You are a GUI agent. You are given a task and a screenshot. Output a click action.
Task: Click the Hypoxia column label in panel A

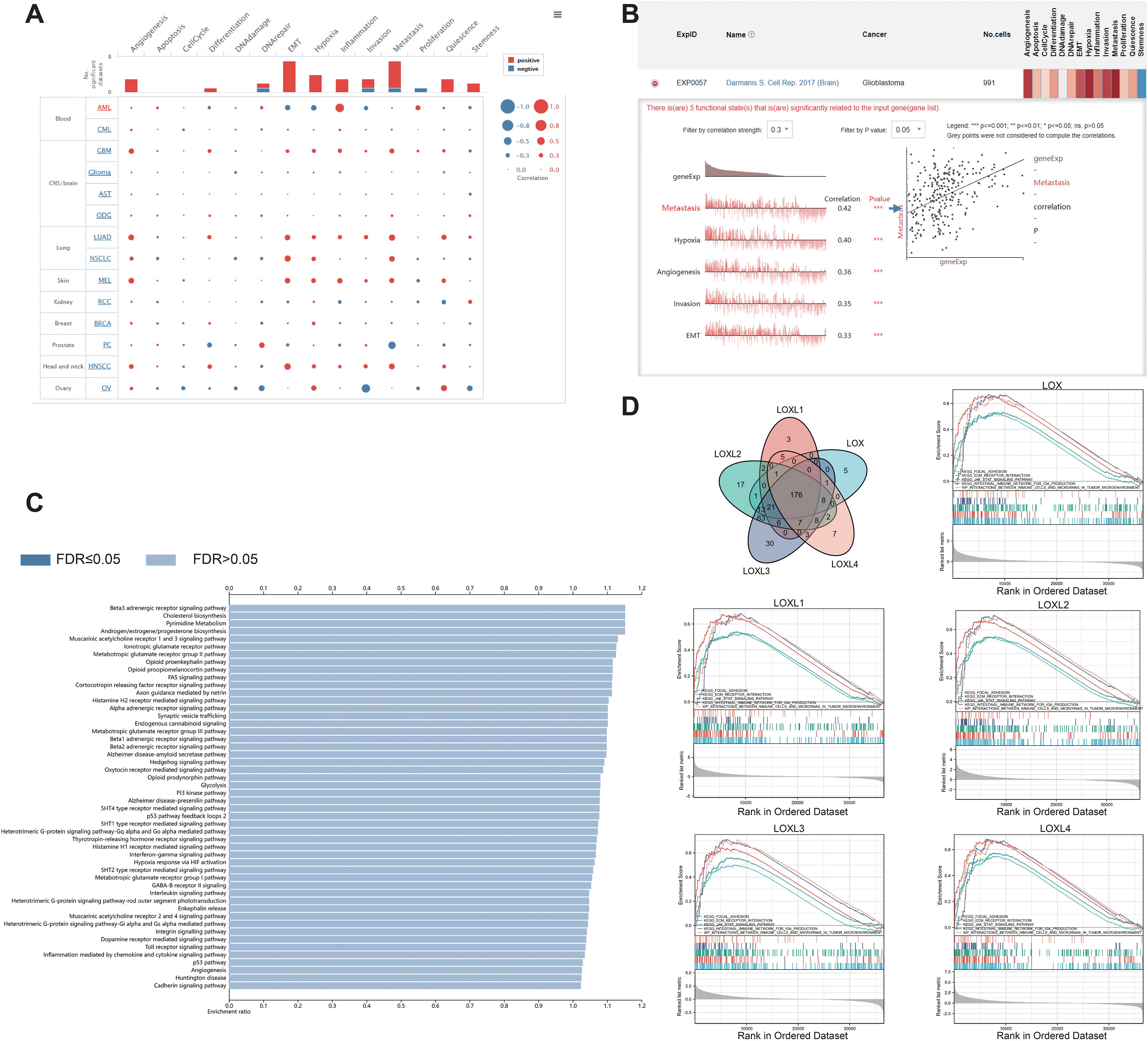(326, 41)
